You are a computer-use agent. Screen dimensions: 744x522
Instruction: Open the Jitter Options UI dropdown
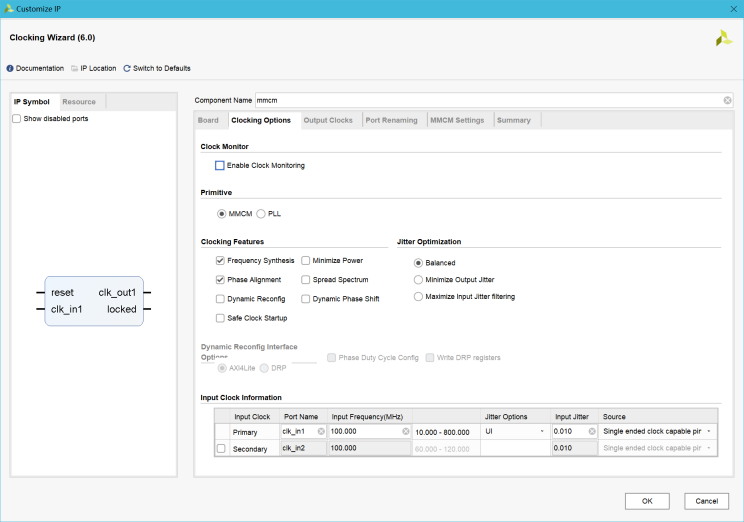(x=542, y=432)
